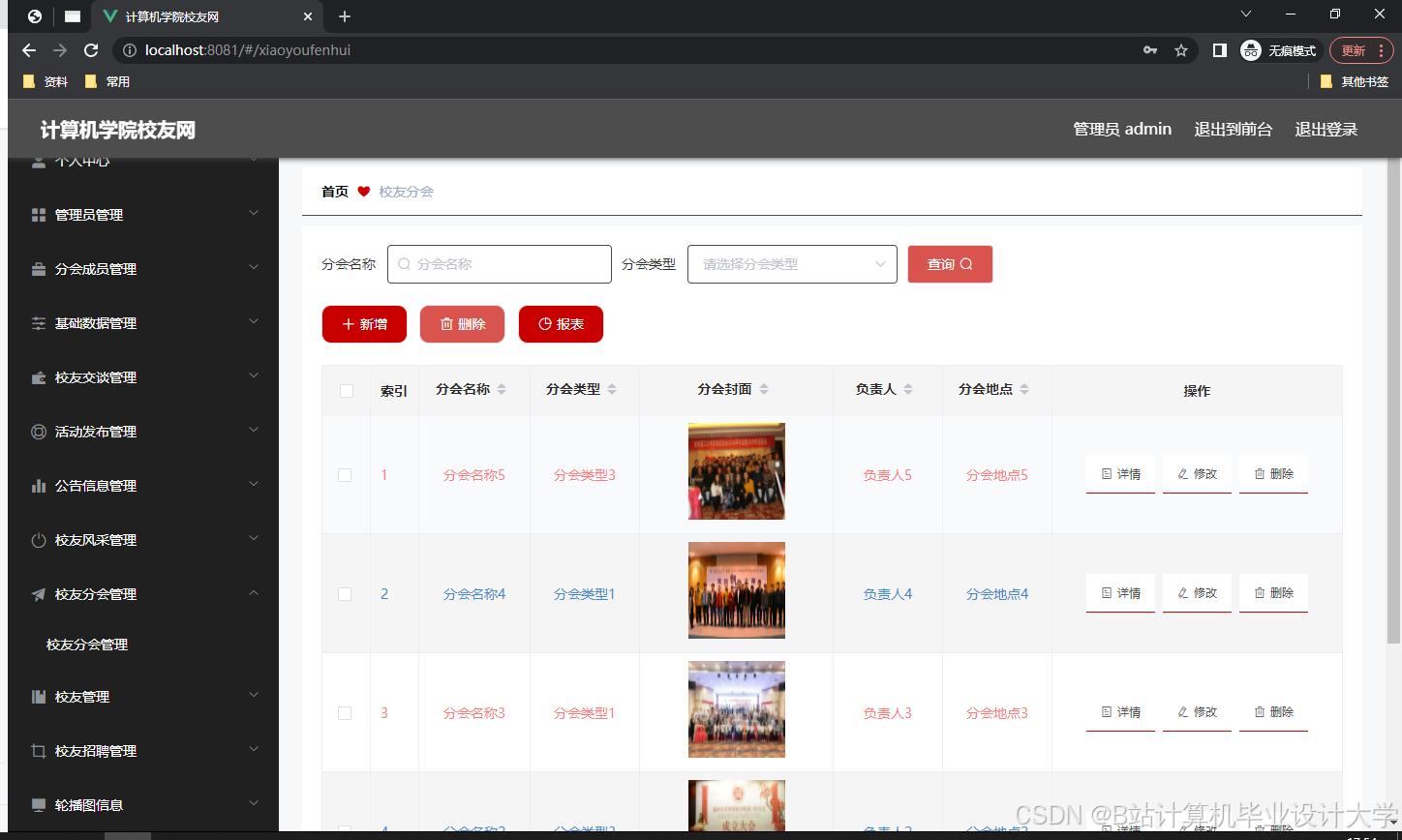Click the back navigation arrow
Viewport: 1402px width, 840px height.
[x=29, y=50]
